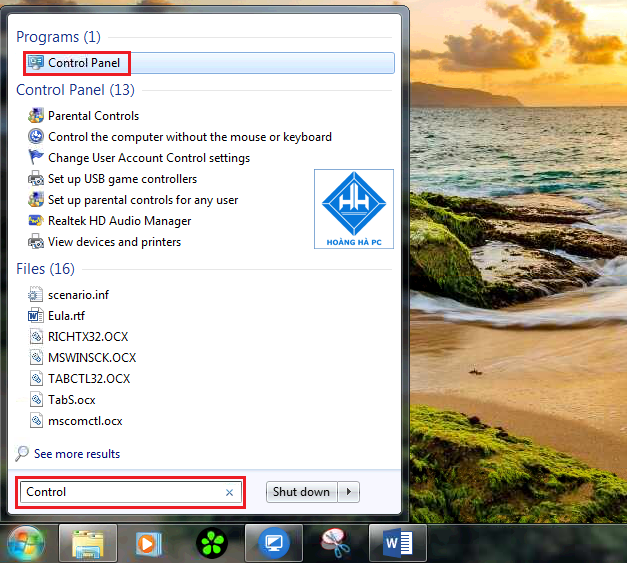Click the mscomctl.ocx file icon
The width and height of the screenshot is (627, 563).
point(36,421)
